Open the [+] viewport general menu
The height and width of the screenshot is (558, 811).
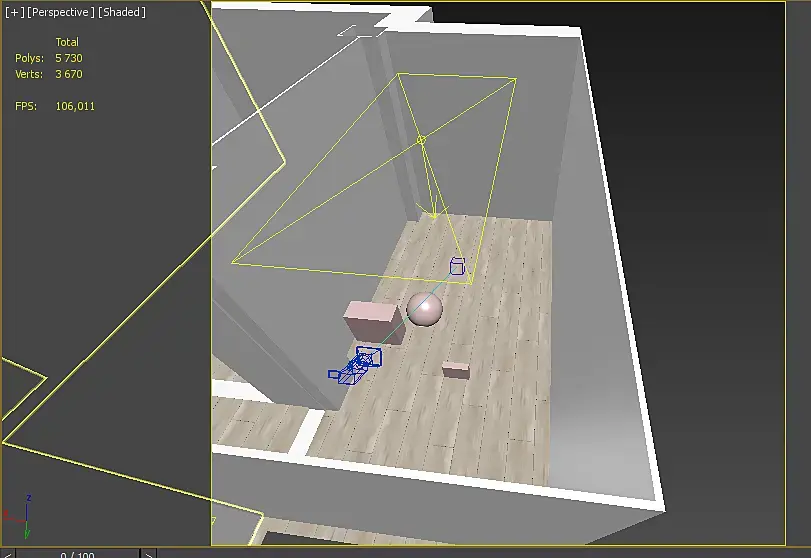tap(14, 12)
